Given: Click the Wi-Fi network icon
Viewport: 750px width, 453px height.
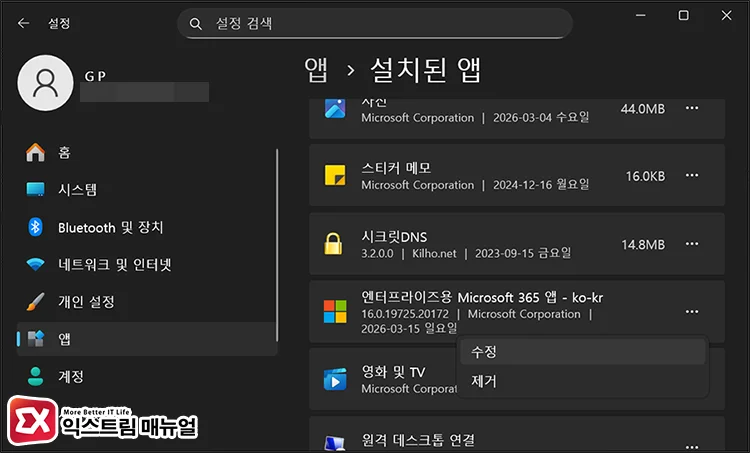Looking at the screenshot, I should click(x=35, y=264).
